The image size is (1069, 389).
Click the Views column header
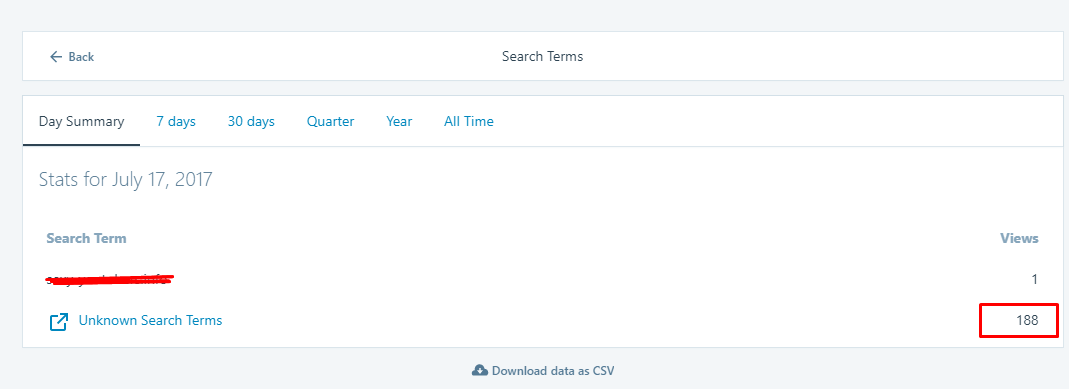(1019, 238)
